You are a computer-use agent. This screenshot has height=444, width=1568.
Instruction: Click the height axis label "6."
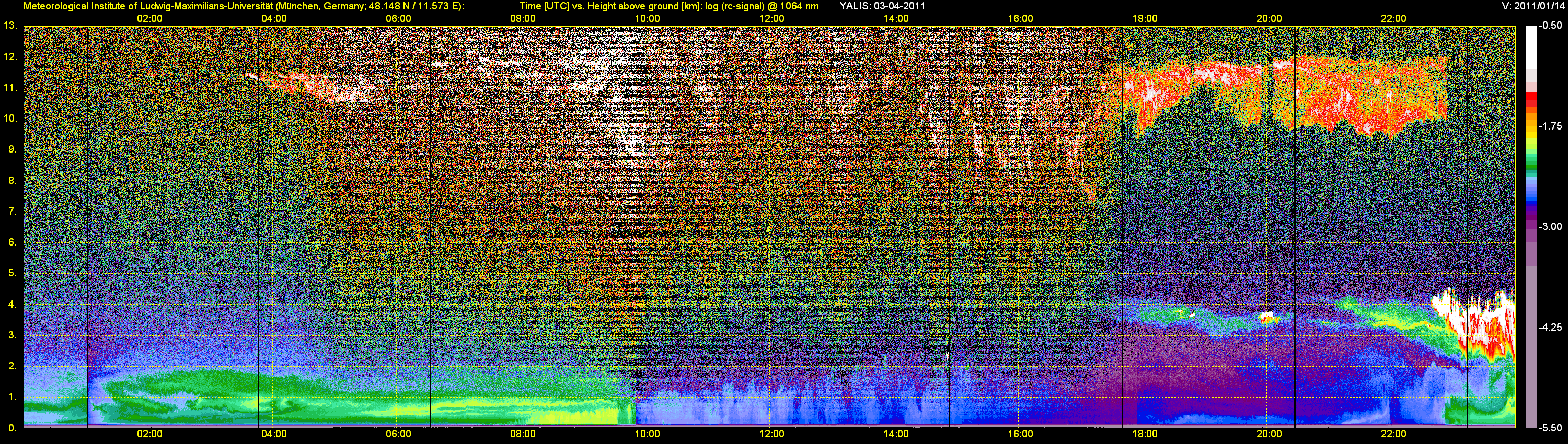point(12,242)
